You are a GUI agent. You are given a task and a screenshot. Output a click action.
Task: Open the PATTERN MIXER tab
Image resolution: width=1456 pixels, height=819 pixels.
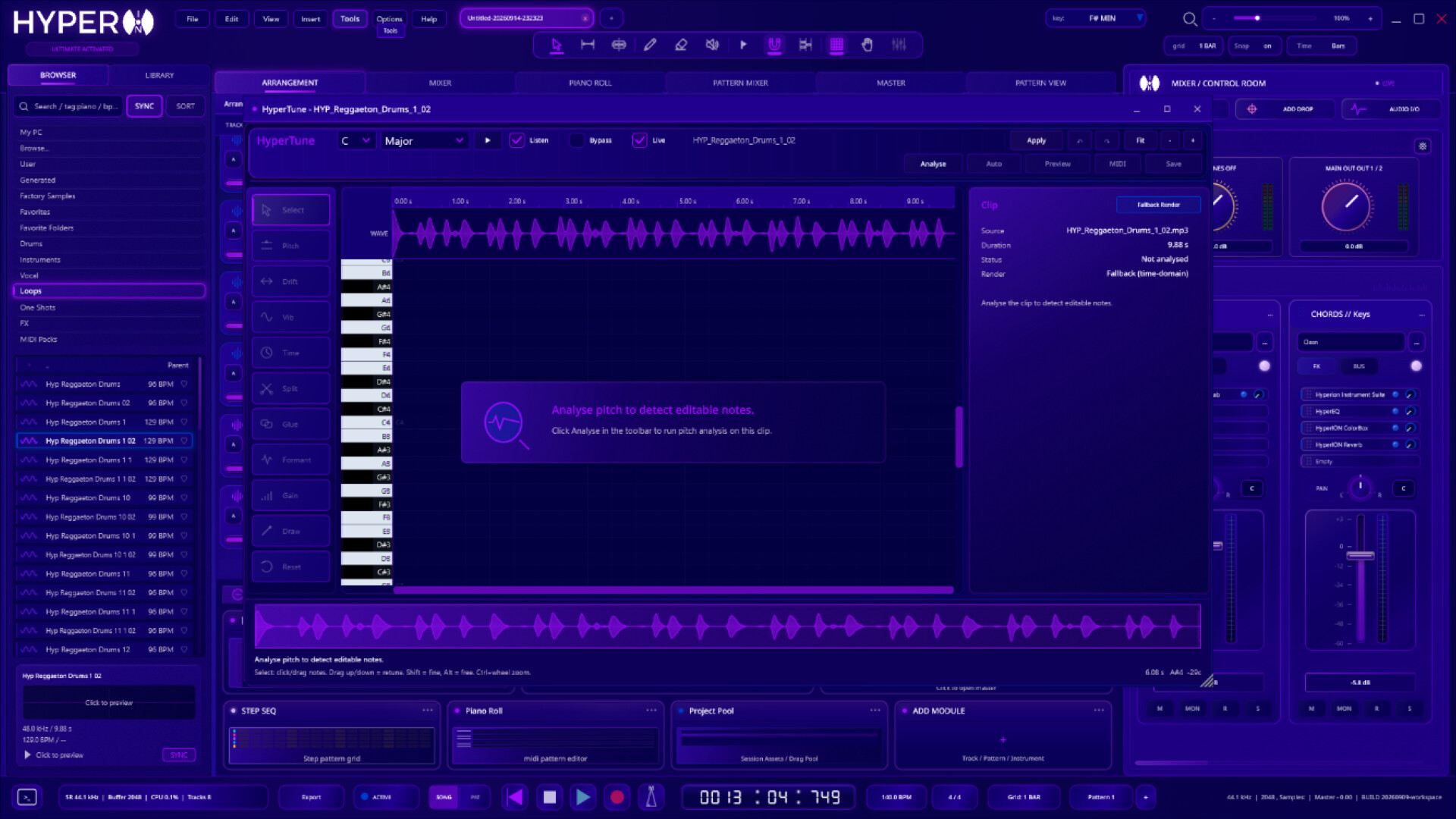[x=740, y=83]
